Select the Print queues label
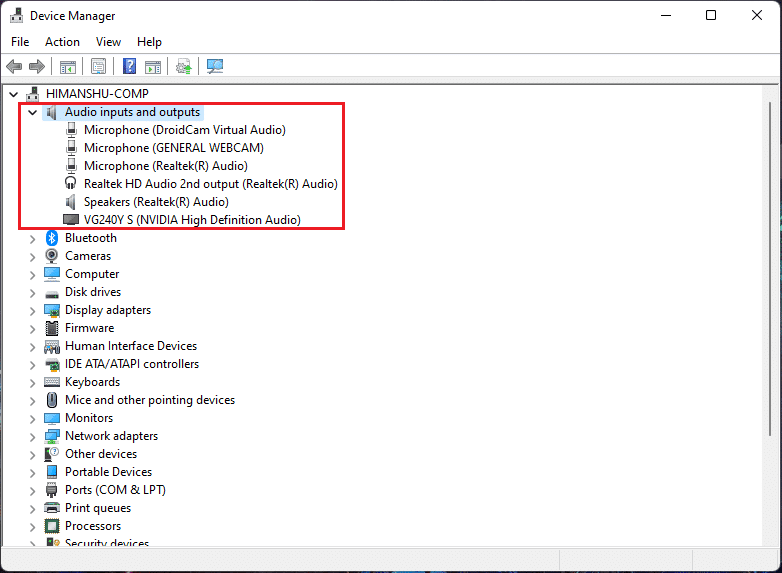This screenshot has width=782, height=573. [98, 508]
